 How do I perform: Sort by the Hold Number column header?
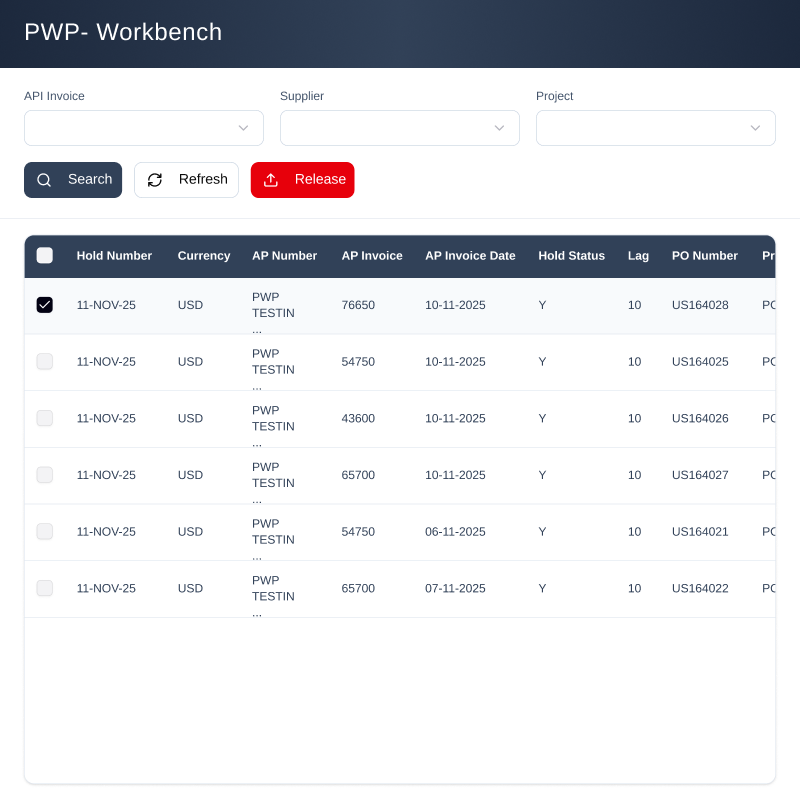click(114, 256)
